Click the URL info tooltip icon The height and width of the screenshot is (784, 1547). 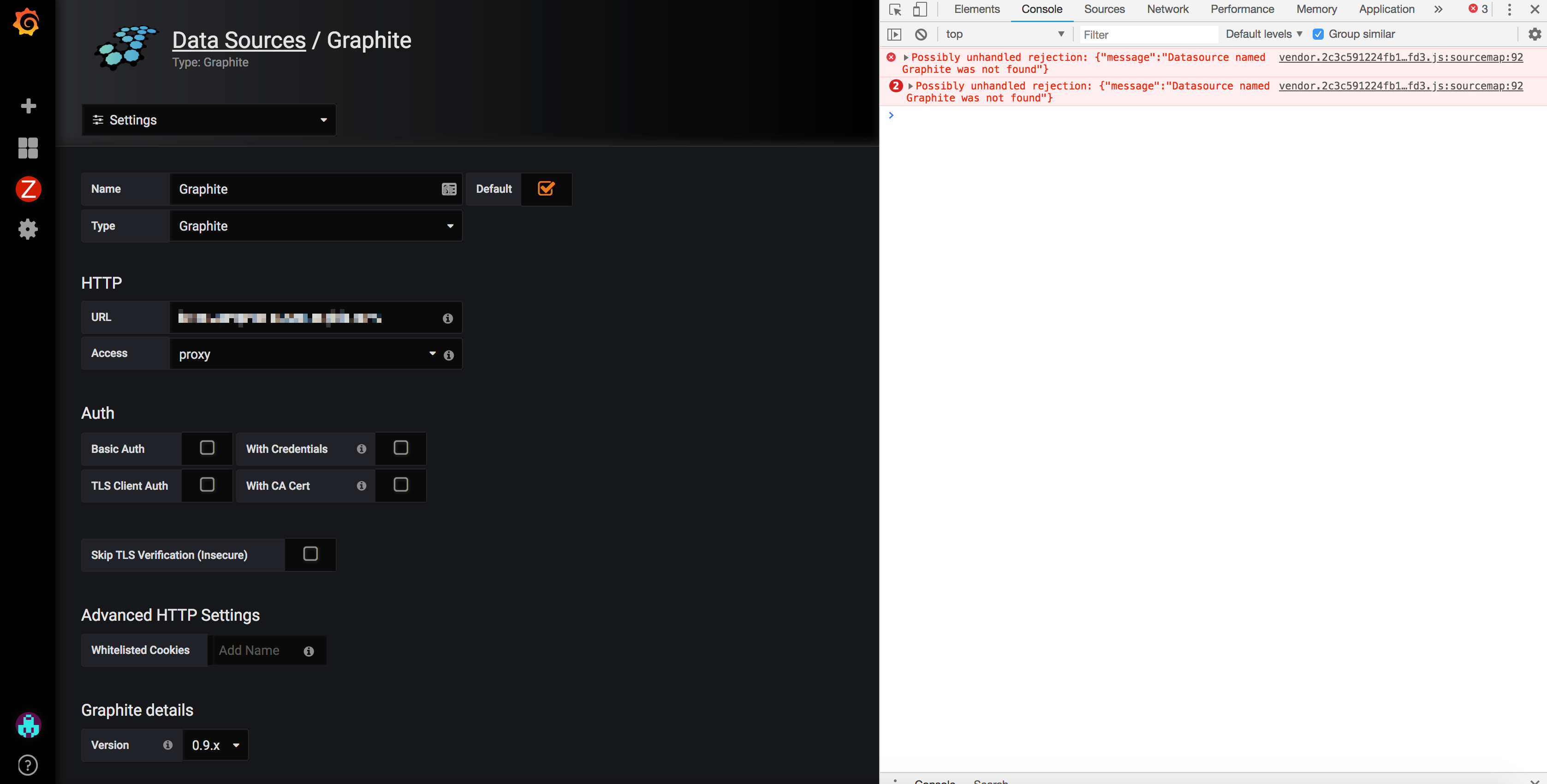(x=447, y=319)
